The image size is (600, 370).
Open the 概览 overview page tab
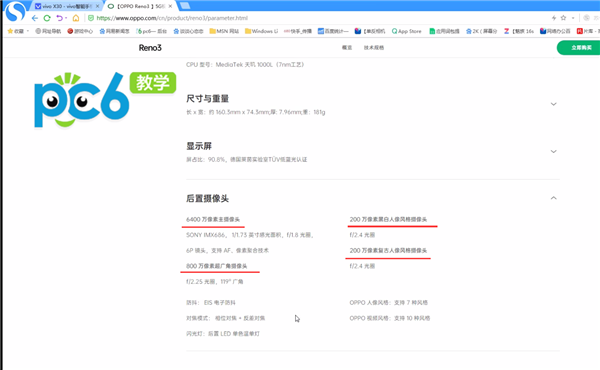point(347,47)
